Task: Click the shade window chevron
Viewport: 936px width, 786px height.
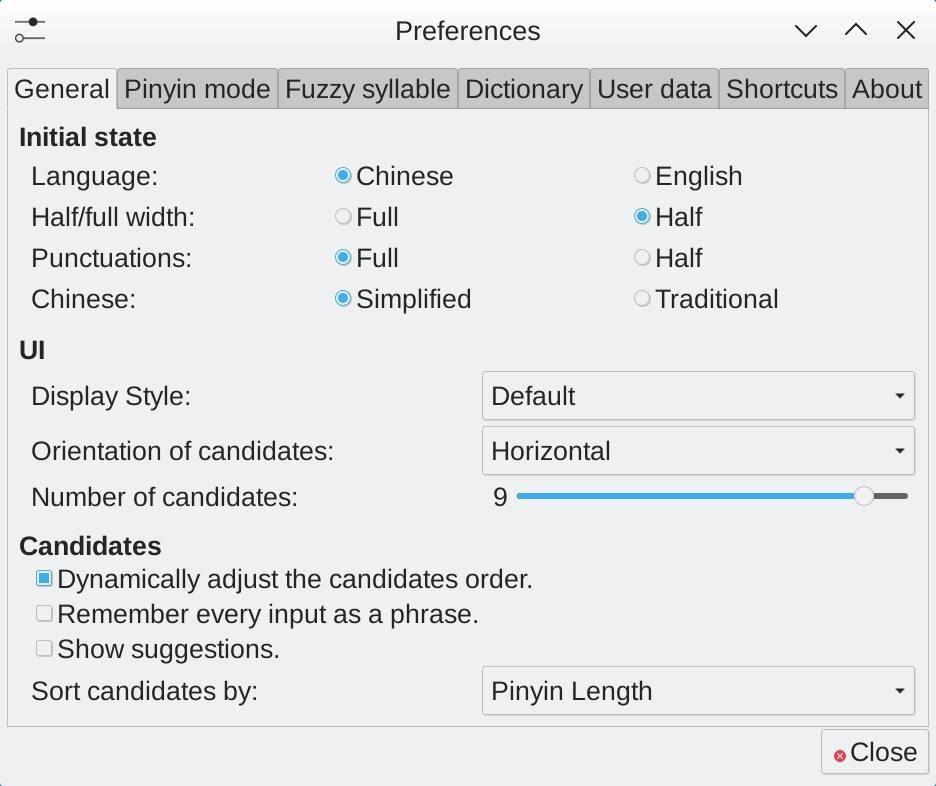Action: (855, 31)
